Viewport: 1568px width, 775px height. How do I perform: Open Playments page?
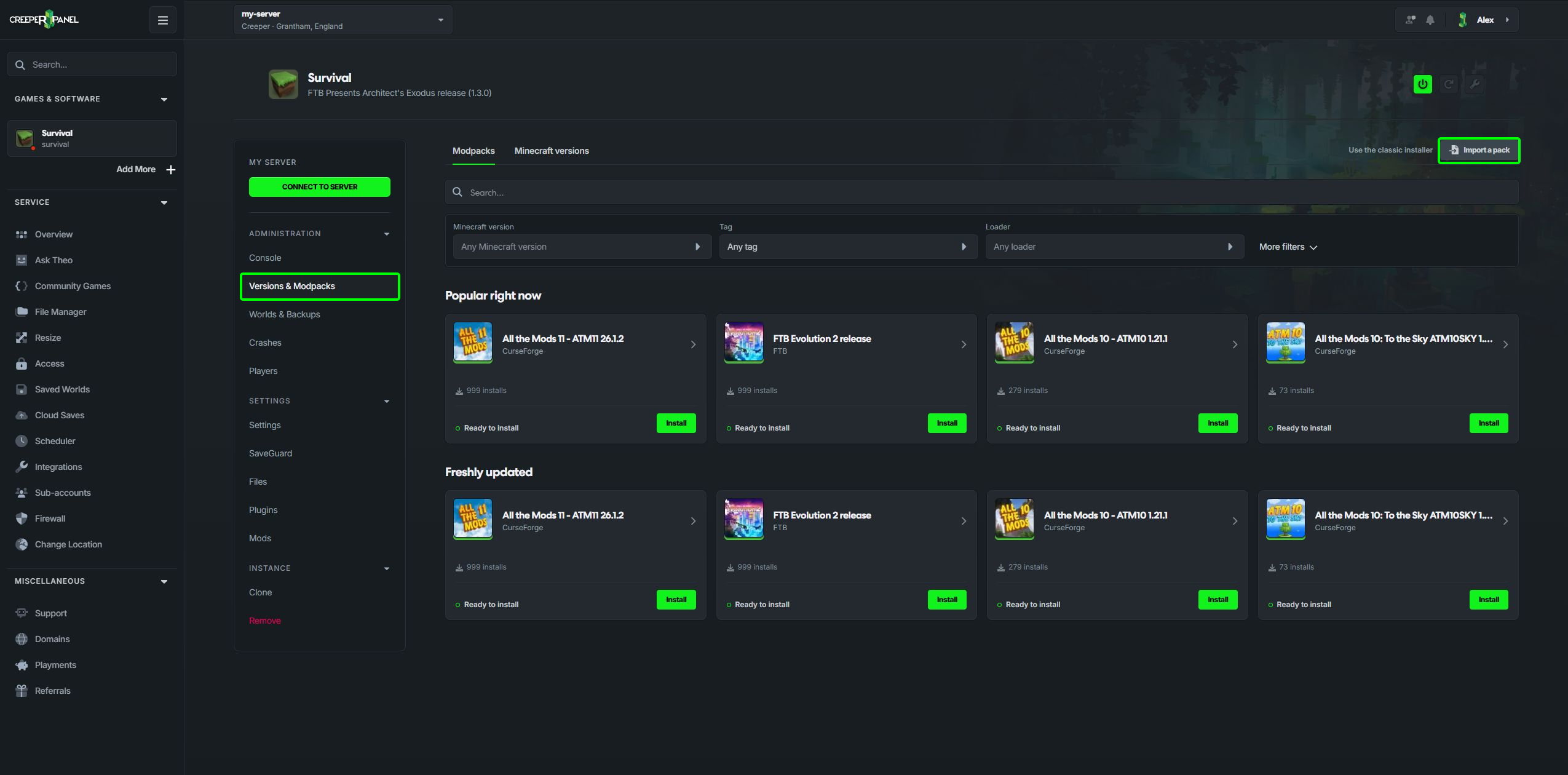[55, 665]
